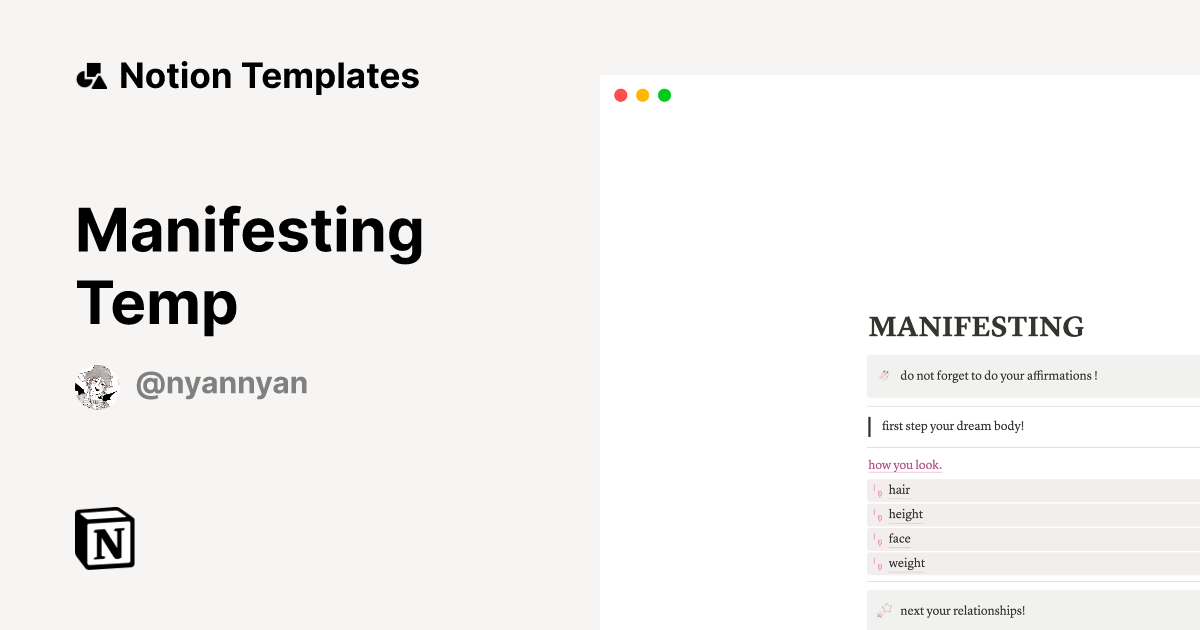Image resolution: width=1200 pixels, height=630 pixels.
Task: Visit the @nyannyan profile link
Action: click(222, 383)
